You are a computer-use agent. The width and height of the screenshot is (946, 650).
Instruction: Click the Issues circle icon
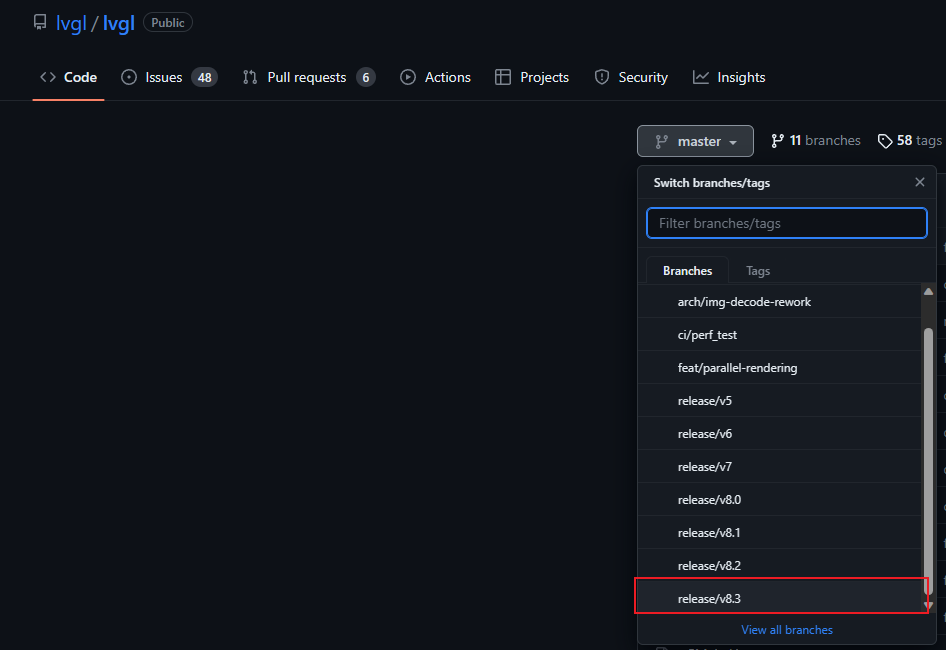tap(129, 77)
